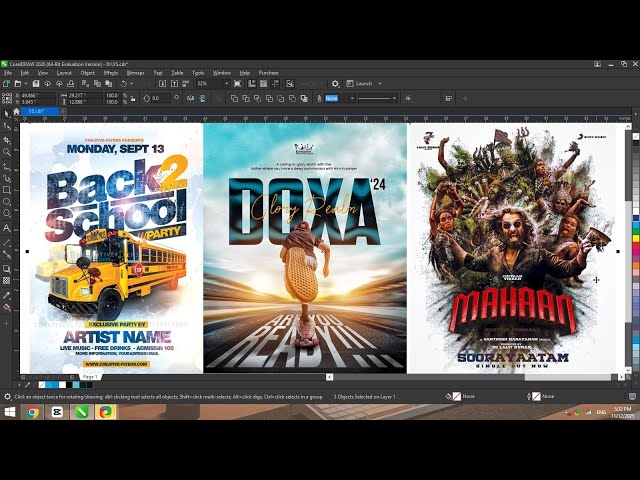640x480 pixels.
Task: Click Mirror vertically icon
Action: click(202, 98)
